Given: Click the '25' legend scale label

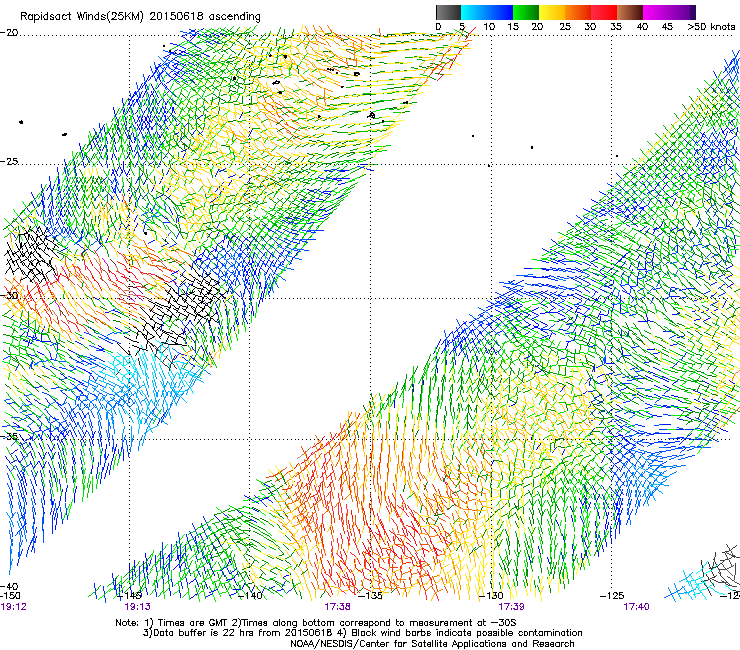Looking at the screenshot, I should click(x=565, y=27).
